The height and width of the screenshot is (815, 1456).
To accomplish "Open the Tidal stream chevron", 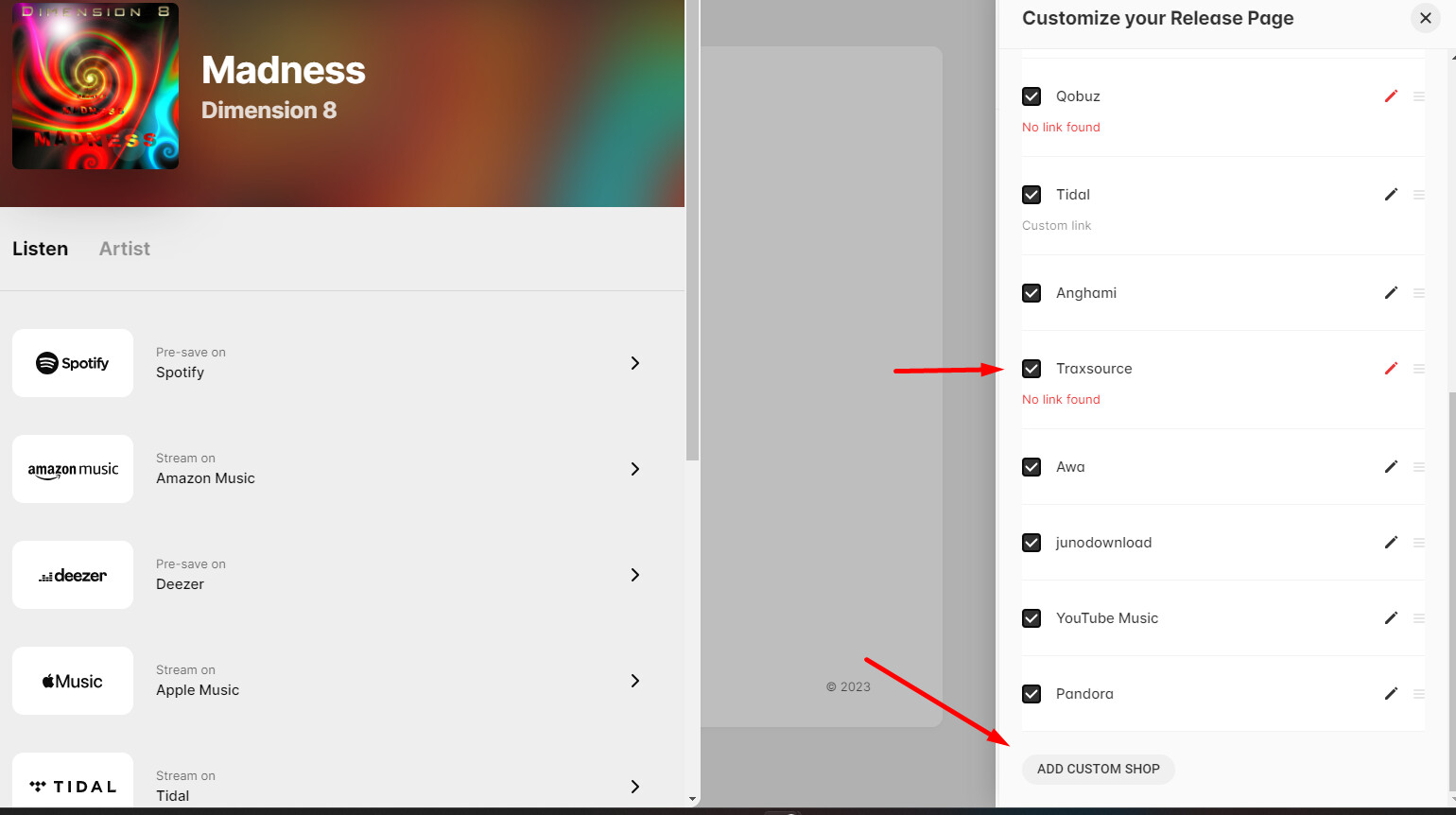I will pos(635,787).
